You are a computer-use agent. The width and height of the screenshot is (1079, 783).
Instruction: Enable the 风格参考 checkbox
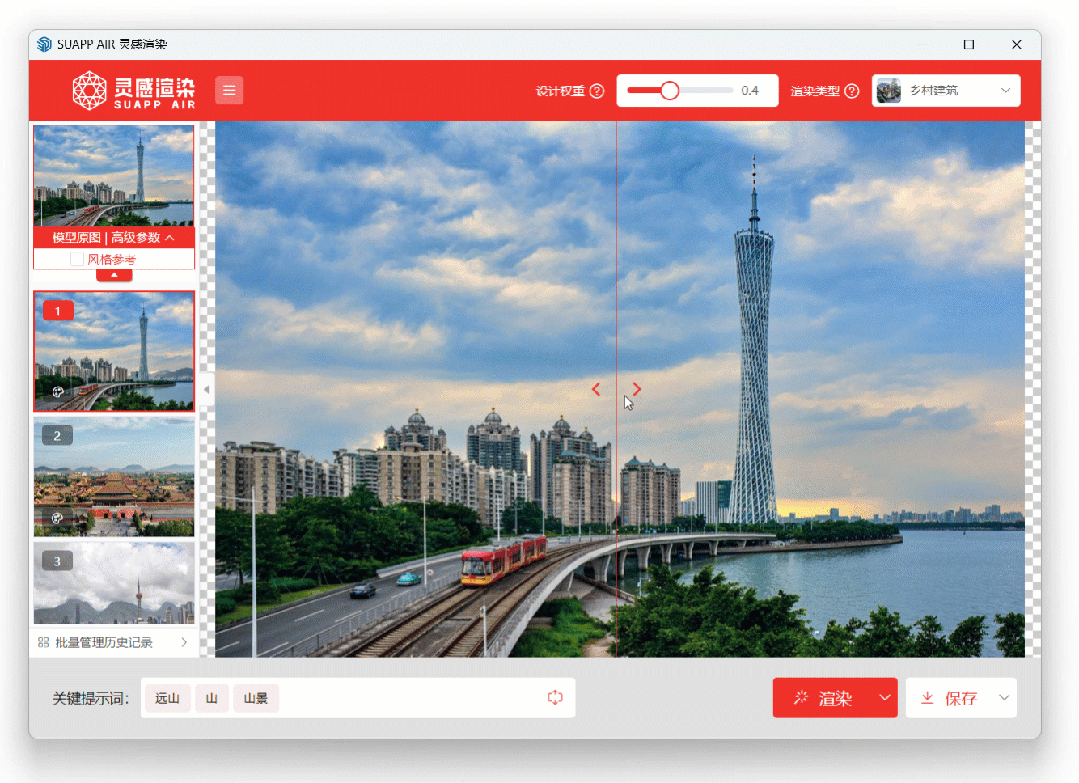click(x=77, y=259)
